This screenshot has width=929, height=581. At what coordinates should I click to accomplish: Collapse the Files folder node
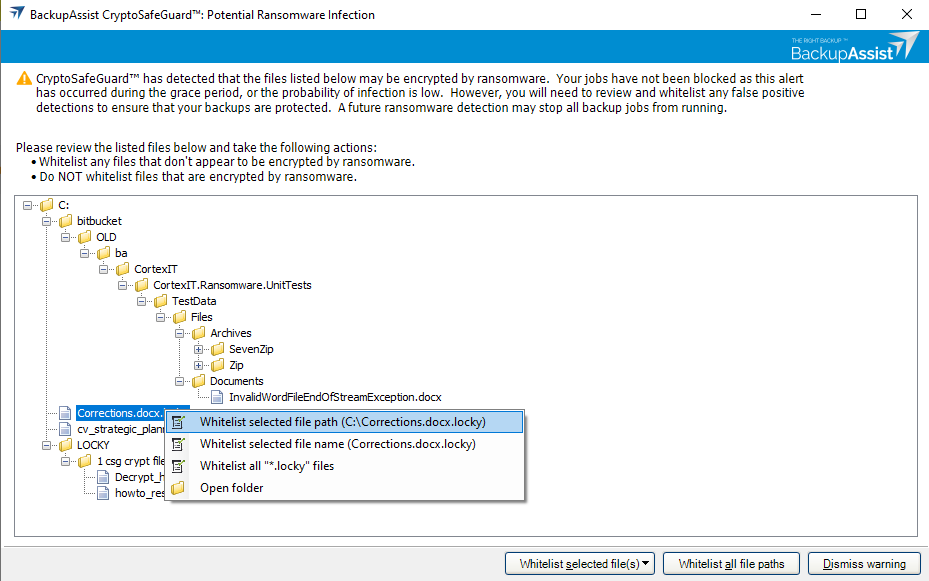[160, 317]
